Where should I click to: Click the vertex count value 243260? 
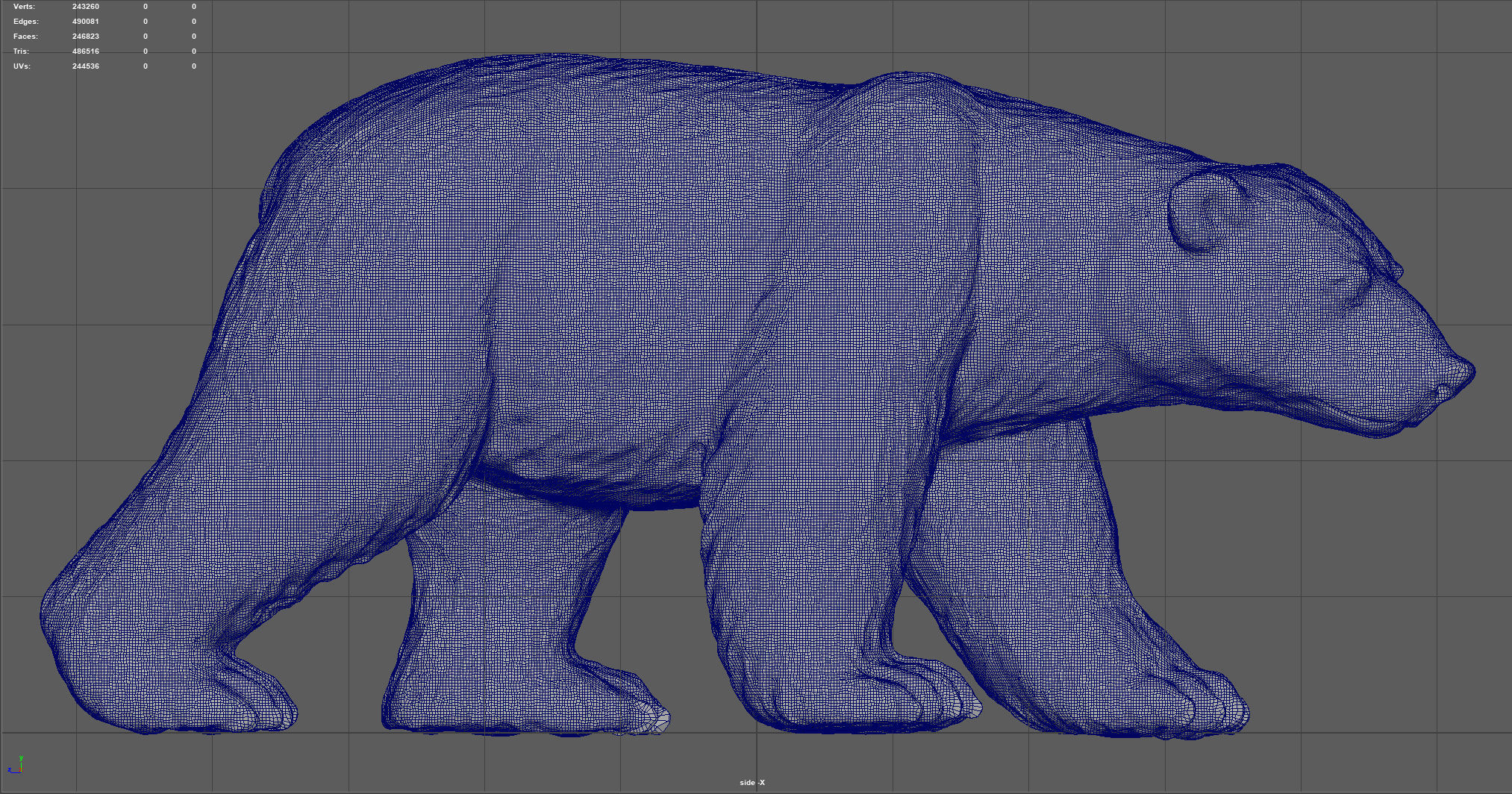[x=86, y=7]
